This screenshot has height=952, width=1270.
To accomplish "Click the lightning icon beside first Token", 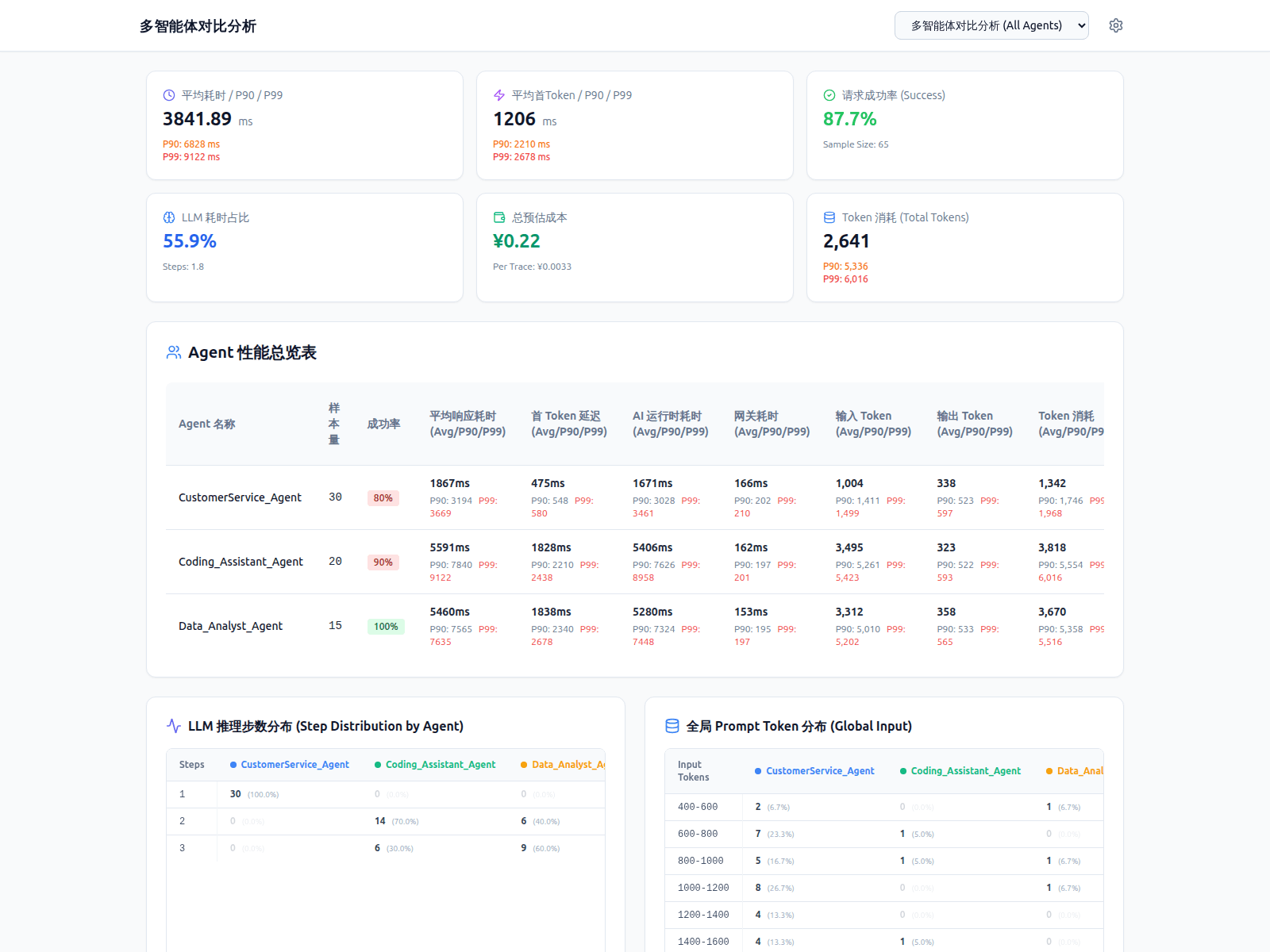I will pyautogui.click(x=499, y=95).
